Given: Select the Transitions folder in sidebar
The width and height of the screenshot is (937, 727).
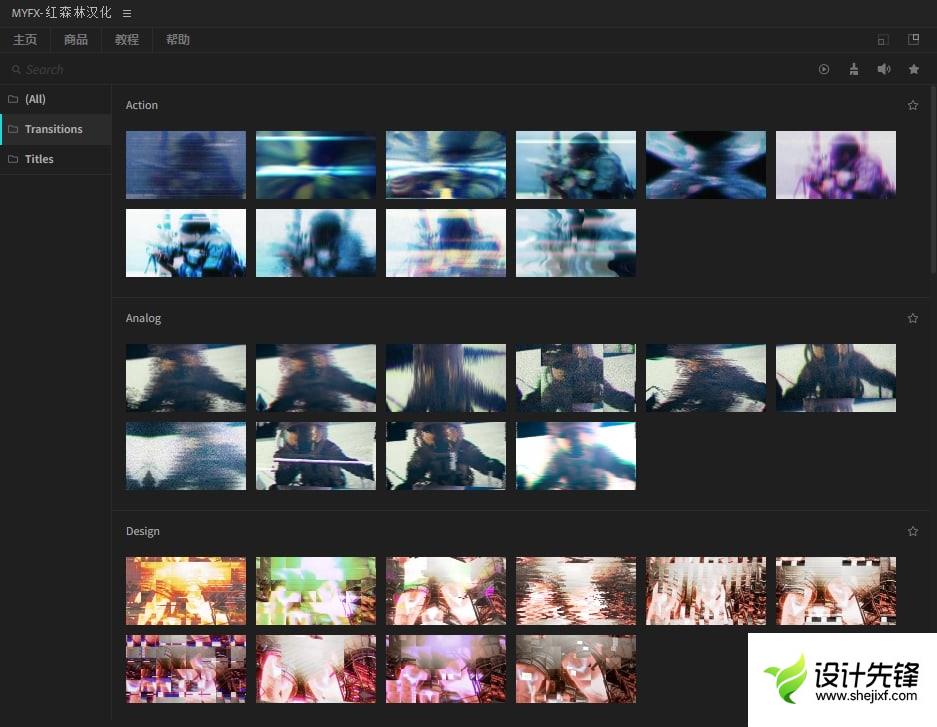Looking at the screenshot, I should tap(54, 129).
